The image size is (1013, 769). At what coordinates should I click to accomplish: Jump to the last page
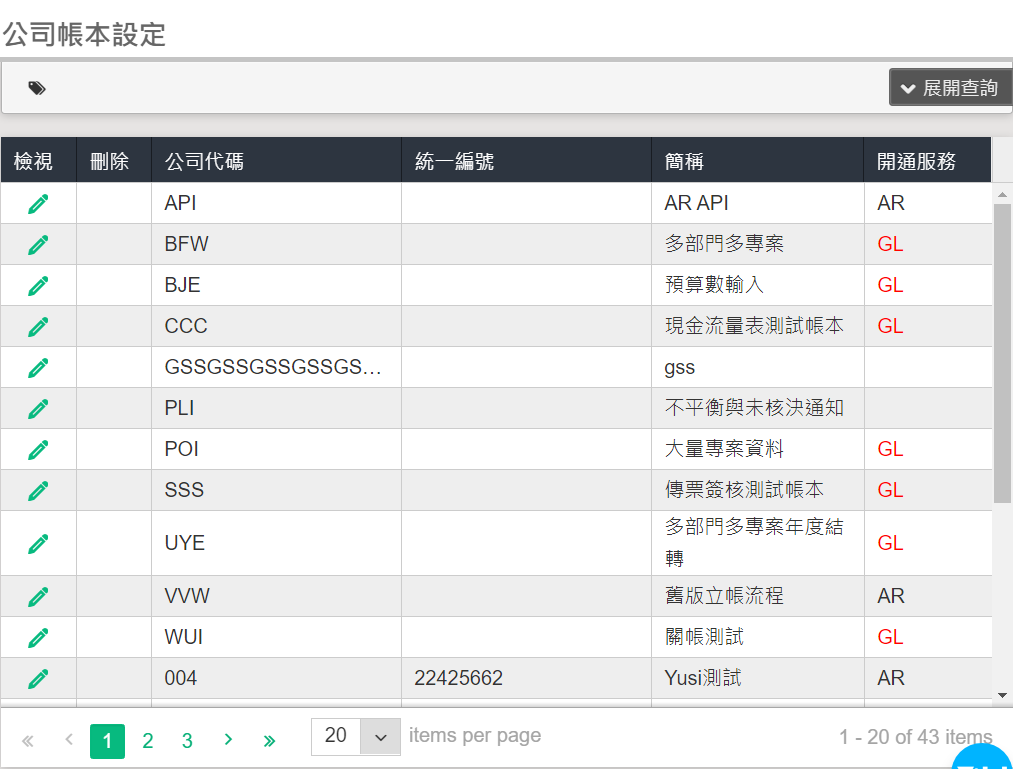(x=269, y=741)
